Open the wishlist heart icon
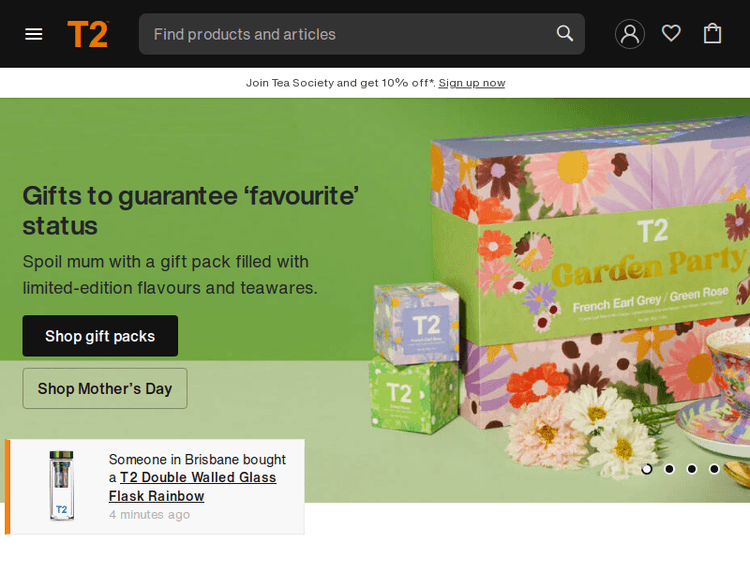The width and height of the screenshot is (750, 563). point(671,33)
